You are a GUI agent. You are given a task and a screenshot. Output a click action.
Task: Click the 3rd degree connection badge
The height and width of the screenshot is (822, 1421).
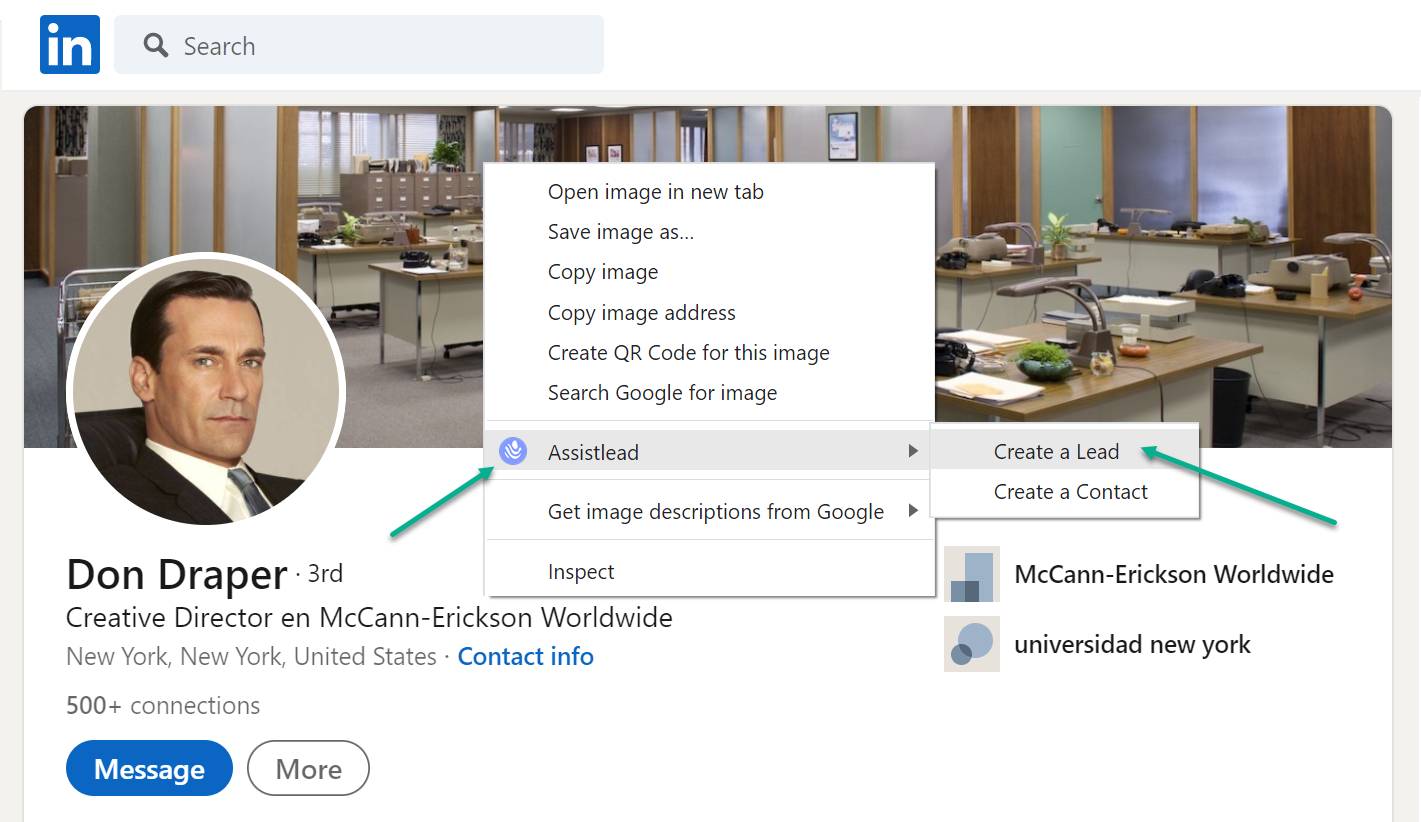(325, 574)
